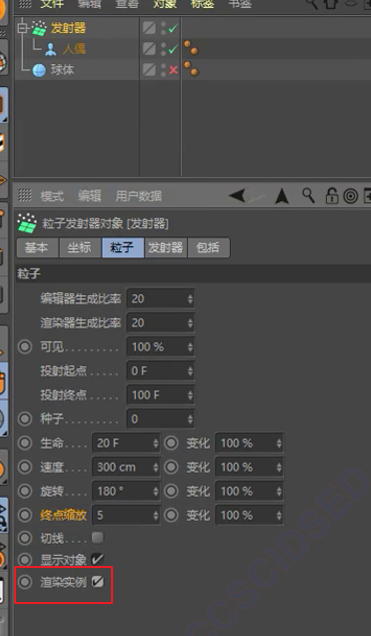Viewport: 371px width, 636px height.
Task: Click the 投射起点 stepper arrows
Action: (x=190, y=371)
